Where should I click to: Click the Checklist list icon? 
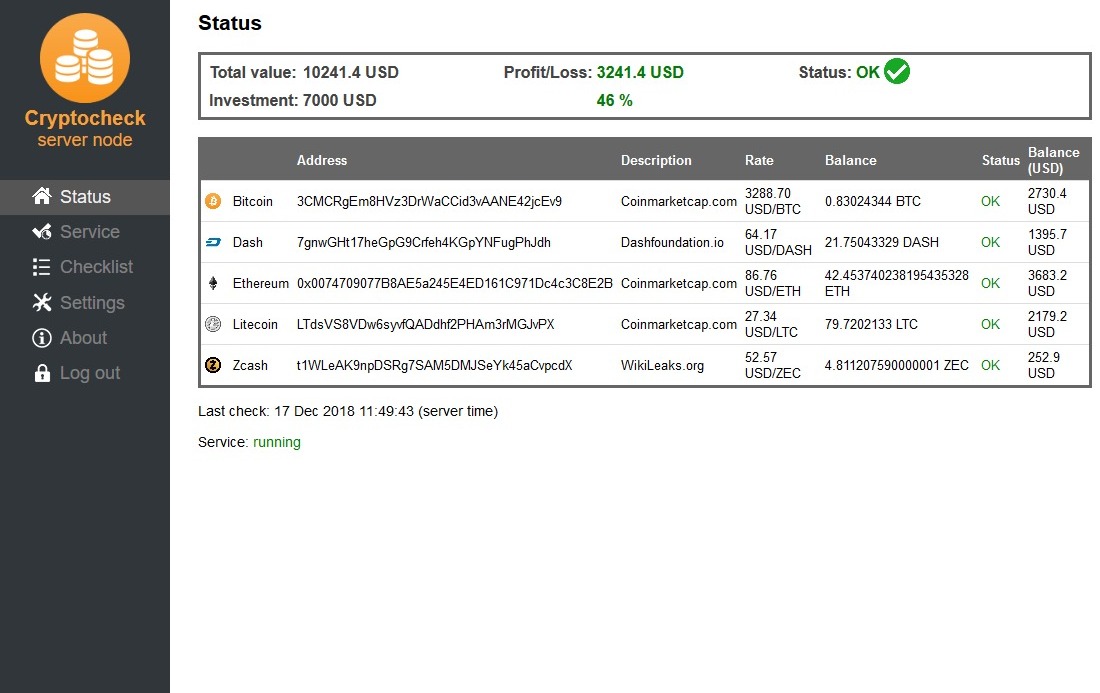tap(41, 267)
